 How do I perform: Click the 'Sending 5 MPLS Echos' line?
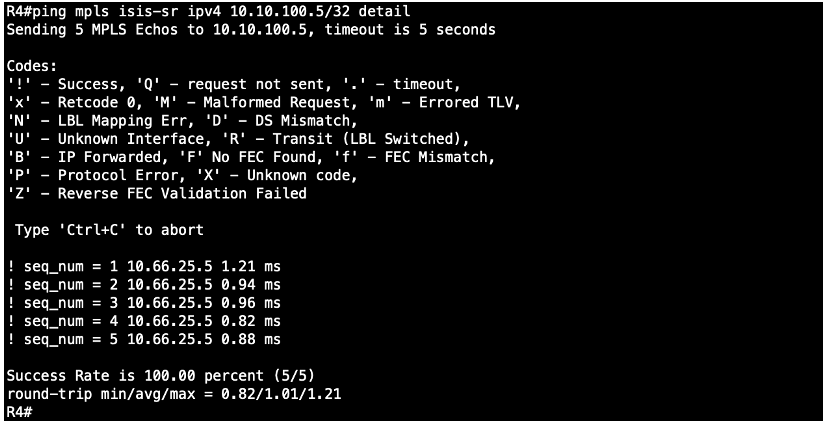tap(251, 30)
